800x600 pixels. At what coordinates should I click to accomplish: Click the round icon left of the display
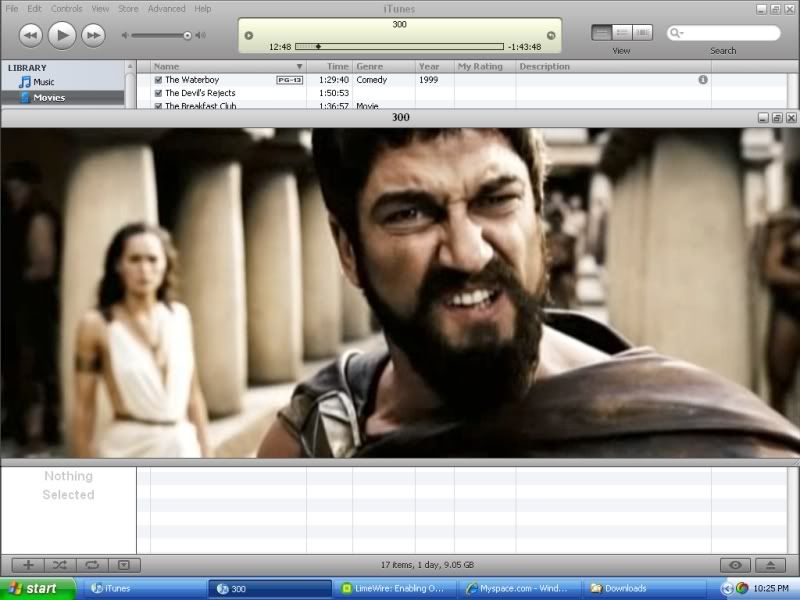[249, 35]
